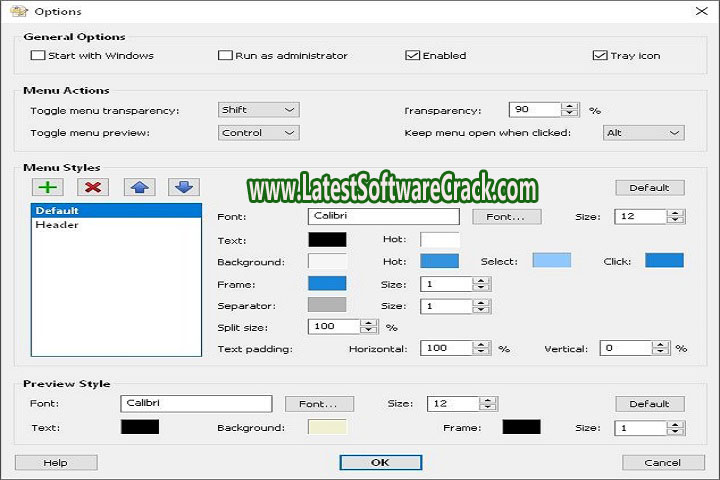Pick the Select color swatch

(552, 260)
